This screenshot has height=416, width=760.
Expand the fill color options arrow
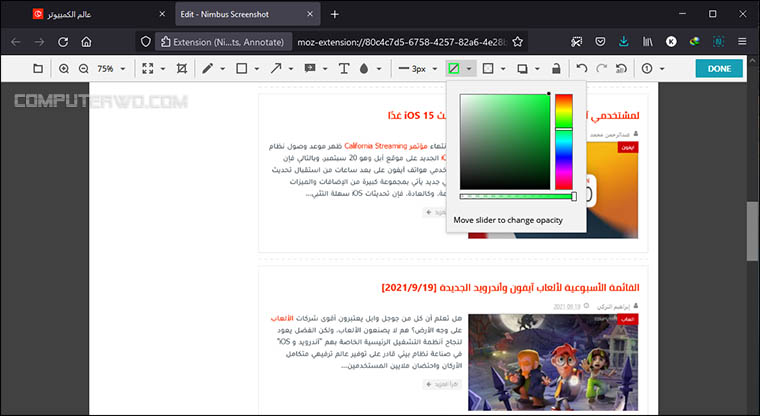pyautogui.click(x=503, y=69)
